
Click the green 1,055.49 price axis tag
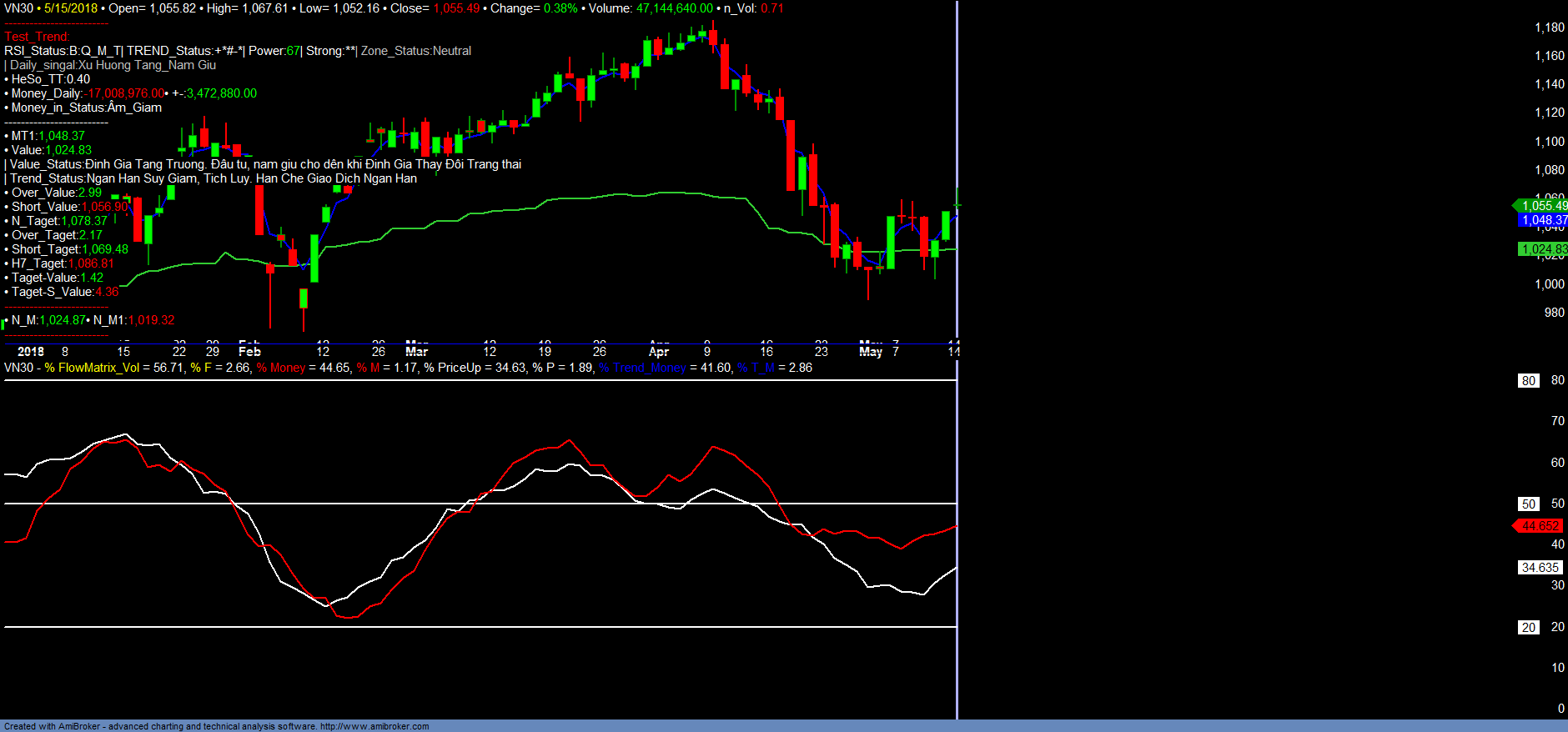click(x=1542, y=206)
